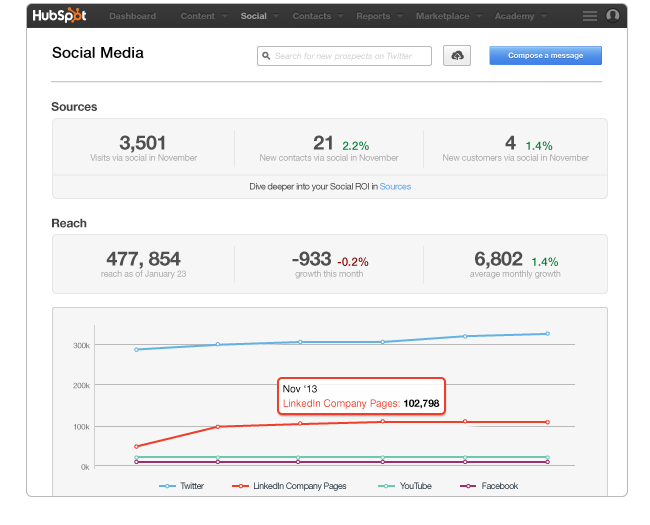Viewport: 650px width, 525px height.
Task: Toggle the Twitter series in chart legend
Action: (186, 486)
